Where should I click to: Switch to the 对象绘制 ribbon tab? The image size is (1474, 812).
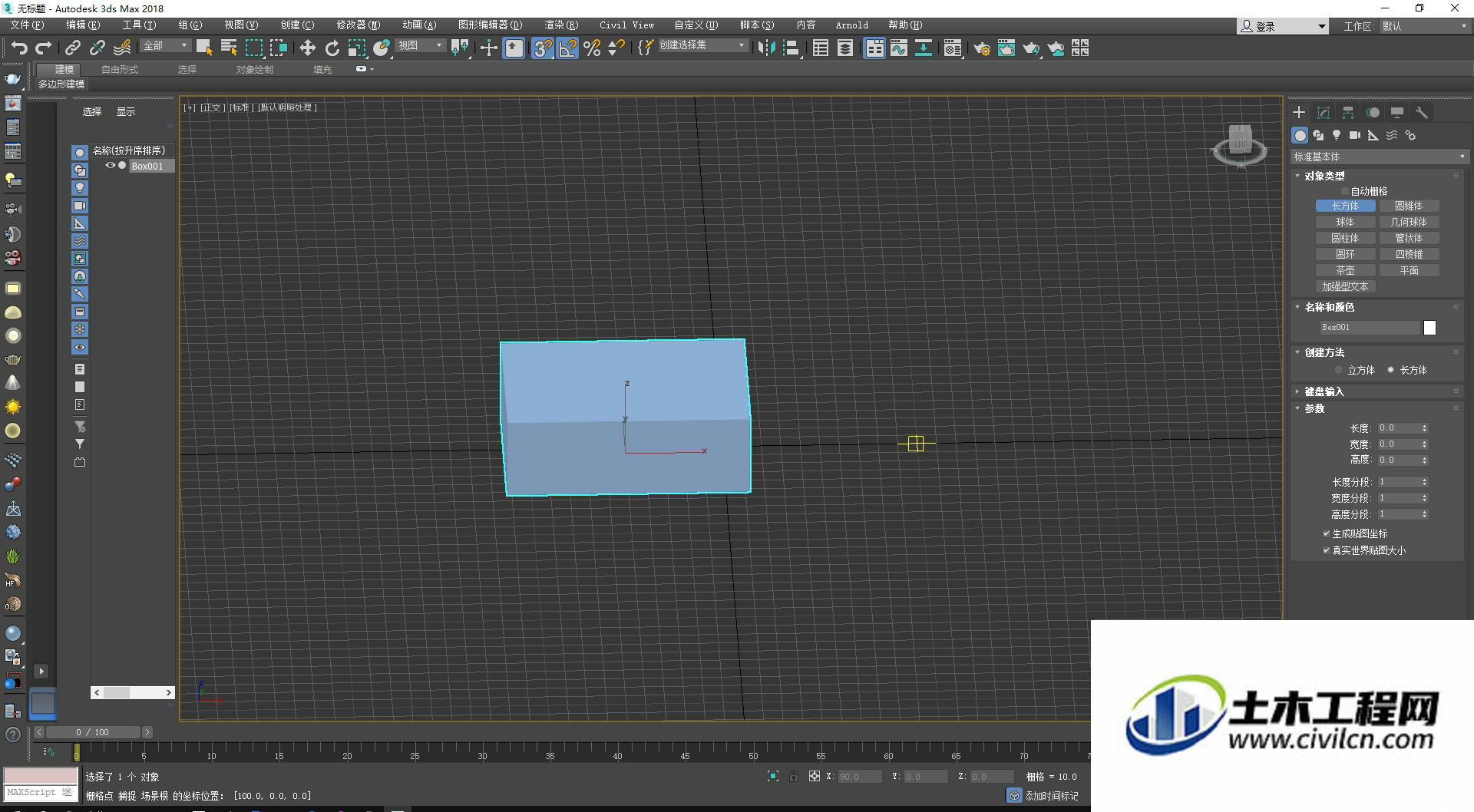[254, 69]
